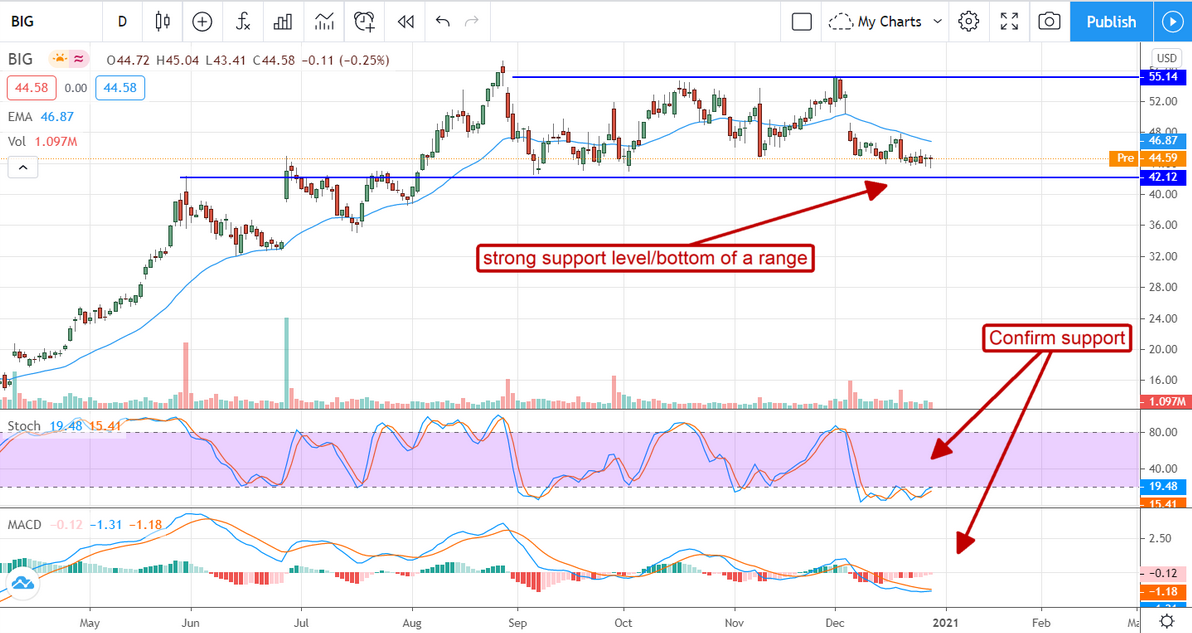Open the candlestick chart style selector
Image resolution: width=1192 pixels, height=633 pixels.
163,21
